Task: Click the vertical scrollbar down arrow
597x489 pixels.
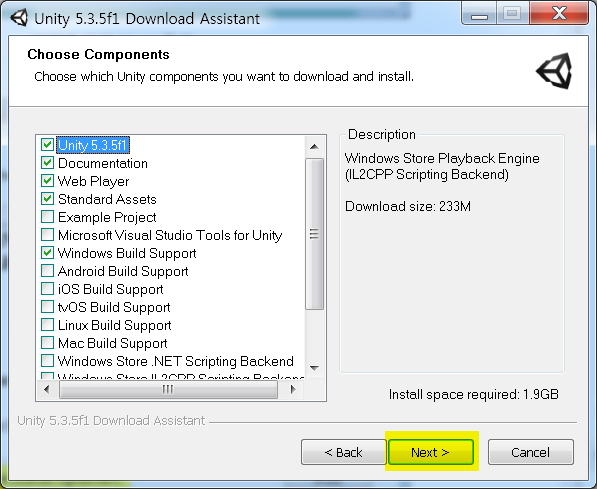Action: point(314,368)
